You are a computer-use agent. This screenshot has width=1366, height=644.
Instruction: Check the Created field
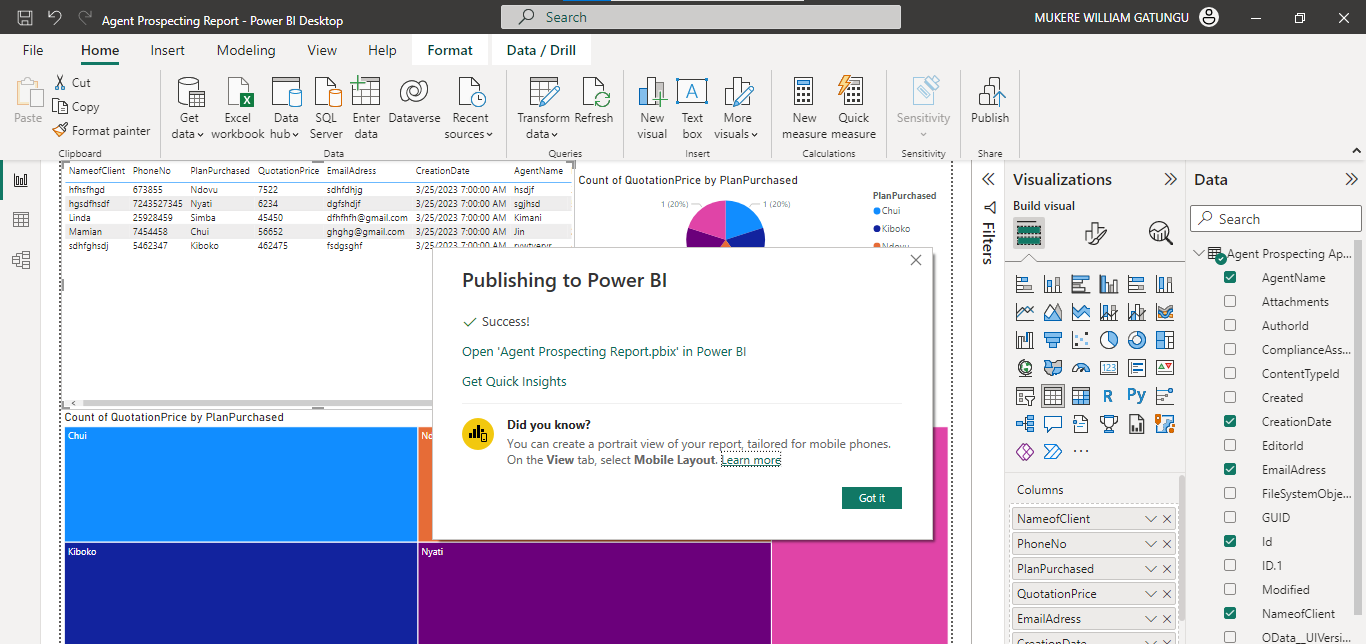[1230, 398]
